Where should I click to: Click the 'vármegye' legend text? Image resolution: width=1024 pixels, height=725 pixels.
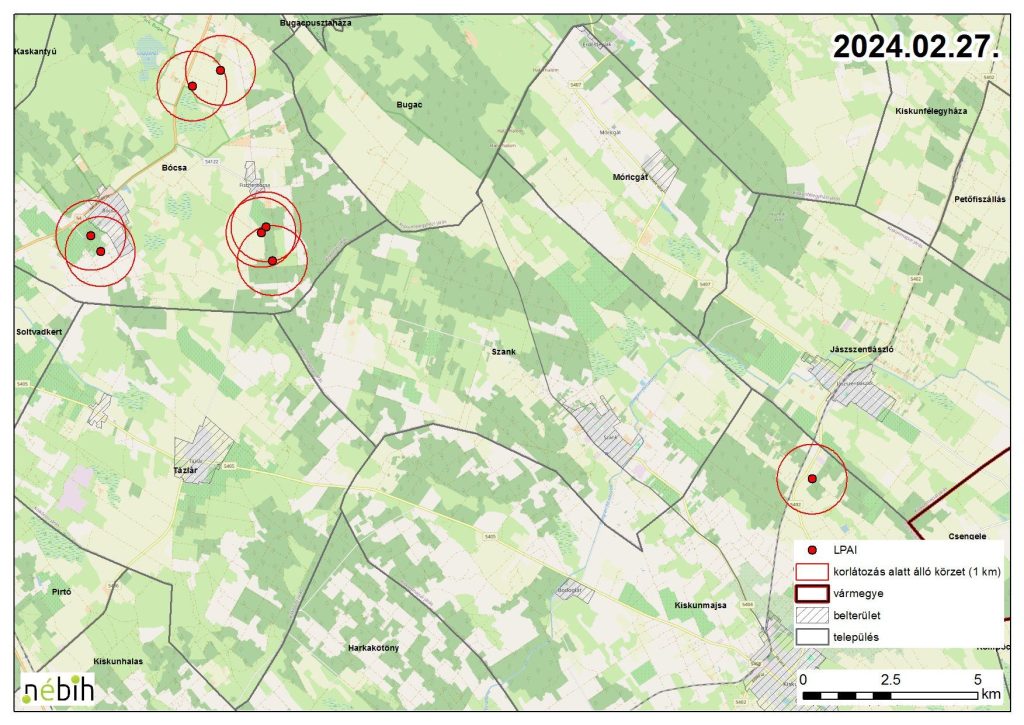[x=859, y=594]
